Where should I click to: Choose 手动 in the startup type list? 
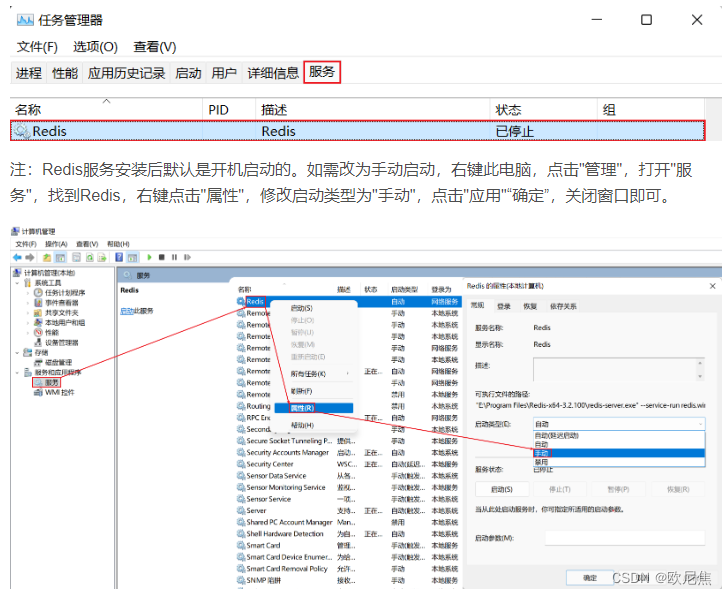pyautogui.click(x=619, y=453)
